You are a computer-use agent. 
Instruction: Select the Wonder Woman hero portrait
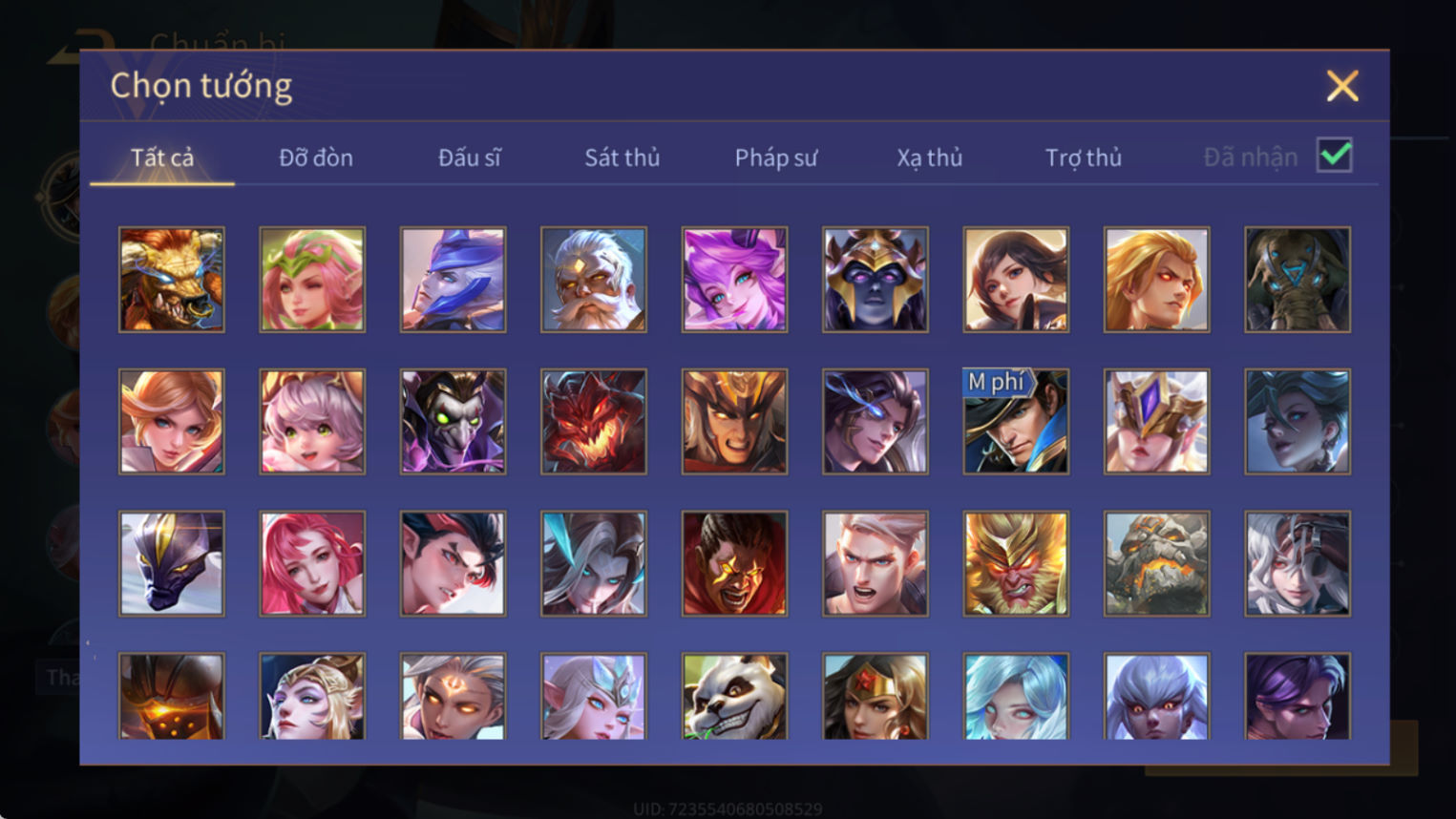pos(876,697)
